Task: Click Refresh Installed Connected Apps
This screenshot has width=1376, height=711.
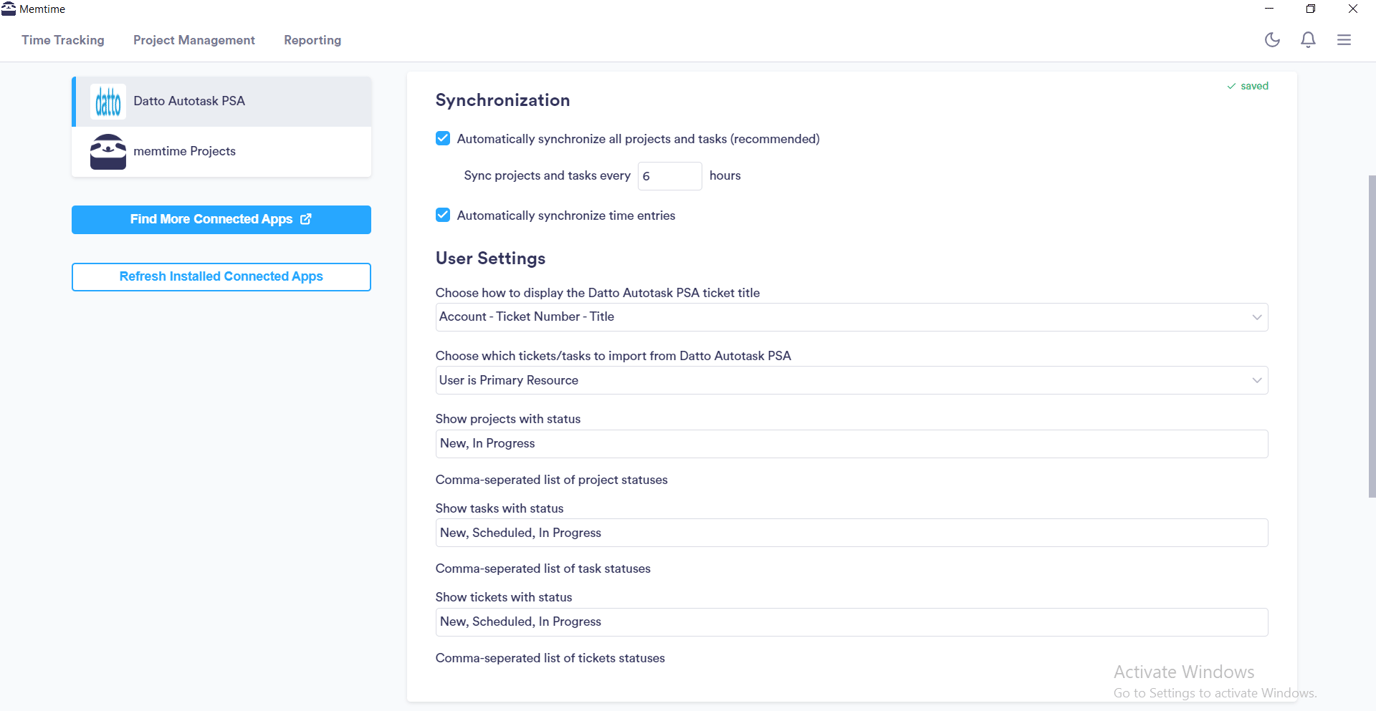Action: click(x=221, y=276)
